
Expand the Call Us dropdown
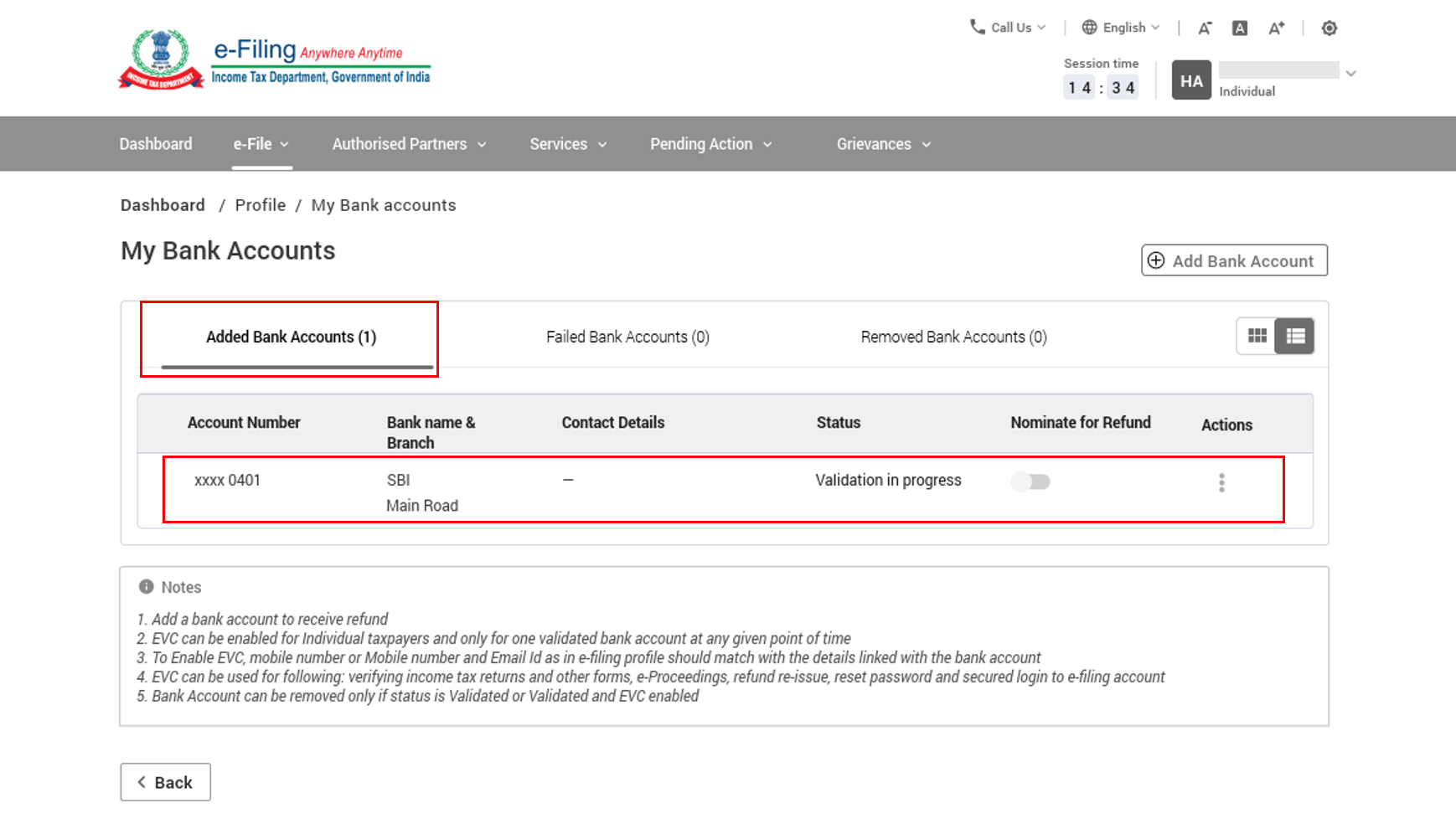(x=1009, y=28)
